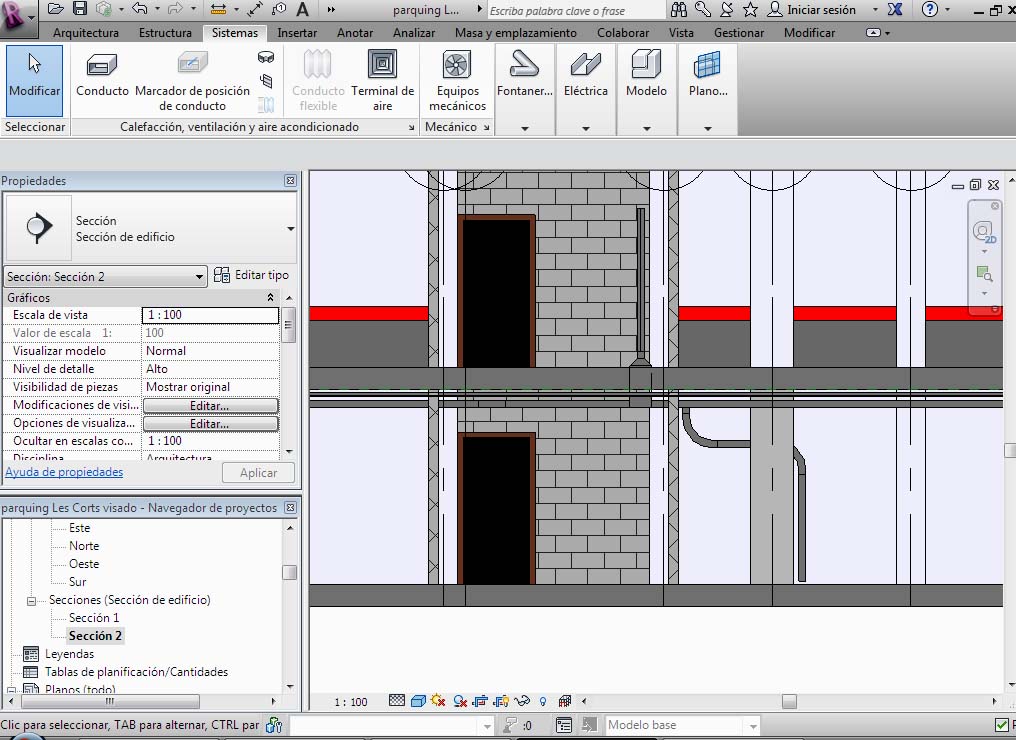
Task: Expand the Fontanería panel dropdown
Action: pos(524,128)
